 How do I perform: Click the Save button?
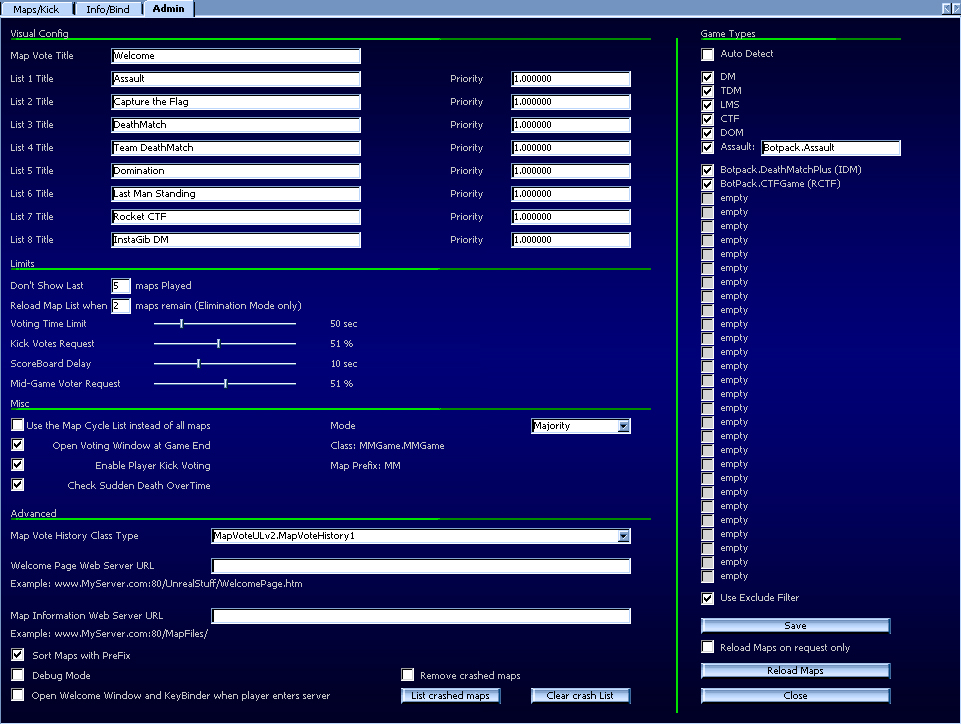coord(794,624)
